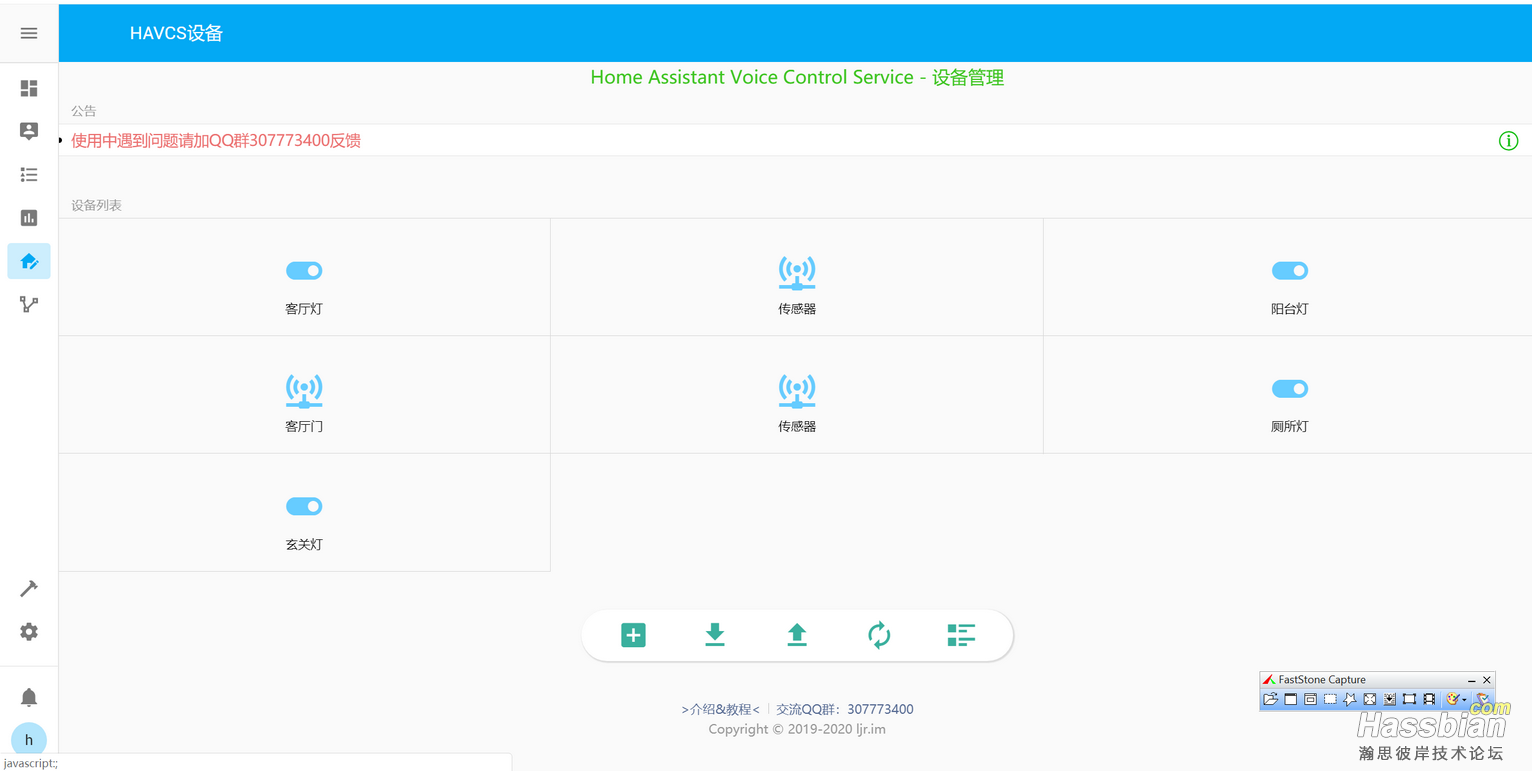
Task: Open the hamburger sidebar menu
Action: (29, 33)
